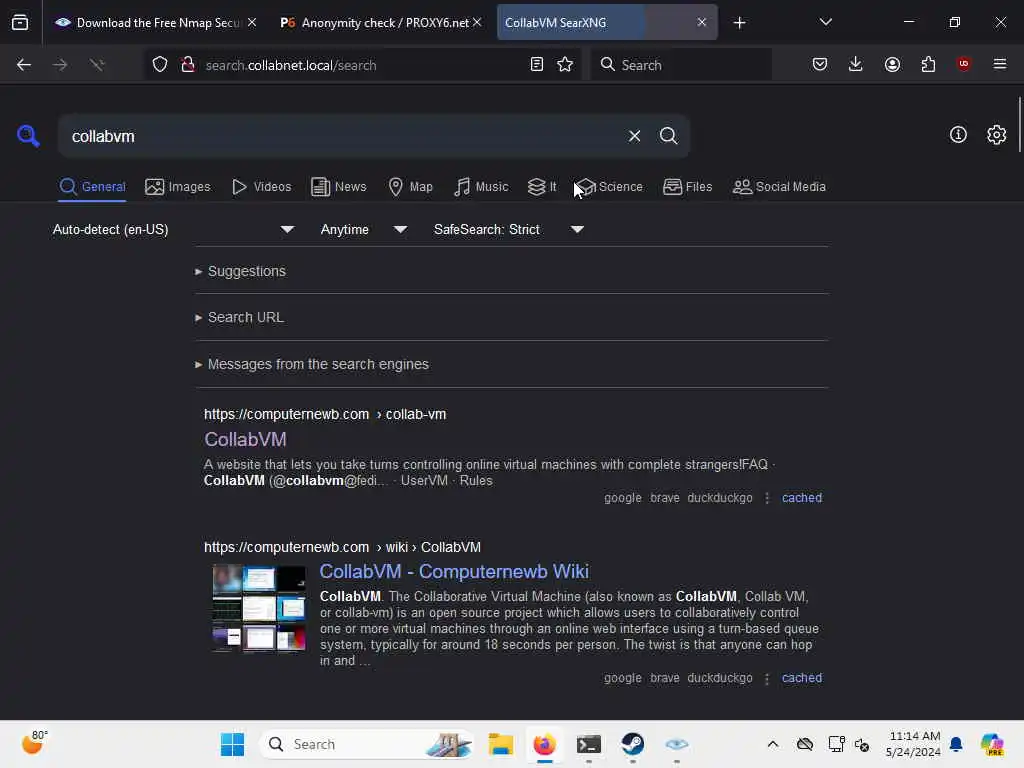Open a new tab with the plus button
The image size is (1024, 768).
click(x=739, y=23)
